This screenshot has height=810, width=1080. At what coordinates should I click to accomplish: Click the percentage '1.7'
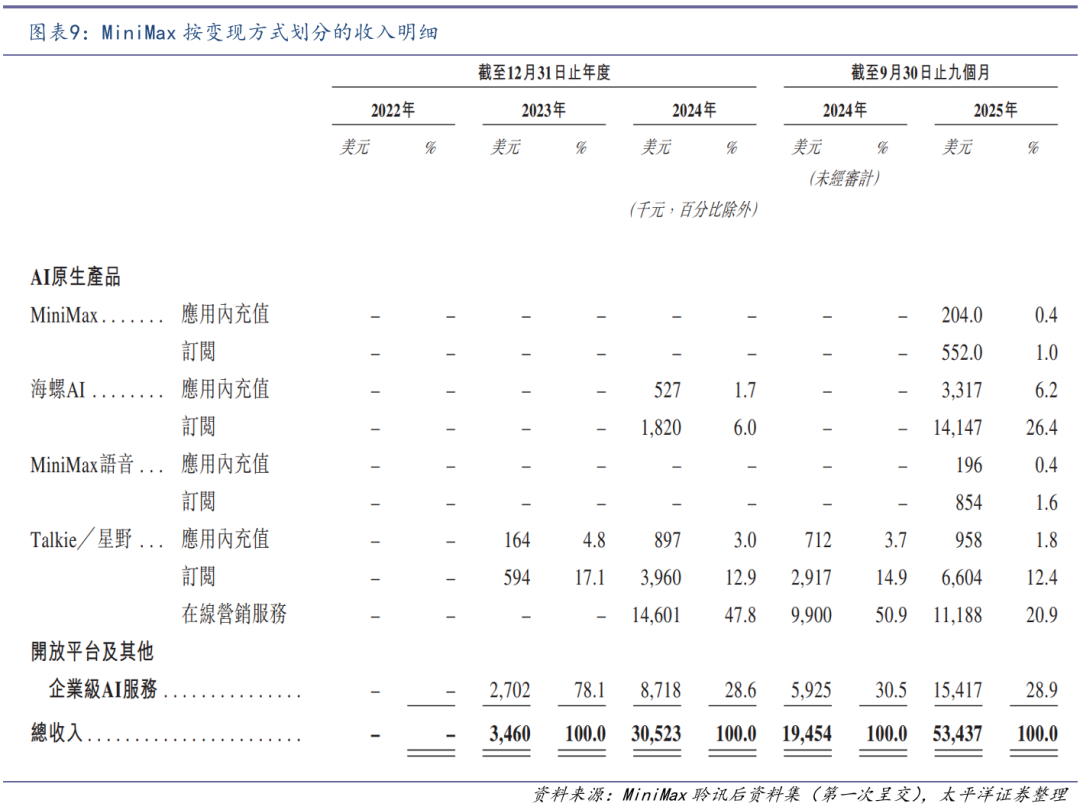745,391
